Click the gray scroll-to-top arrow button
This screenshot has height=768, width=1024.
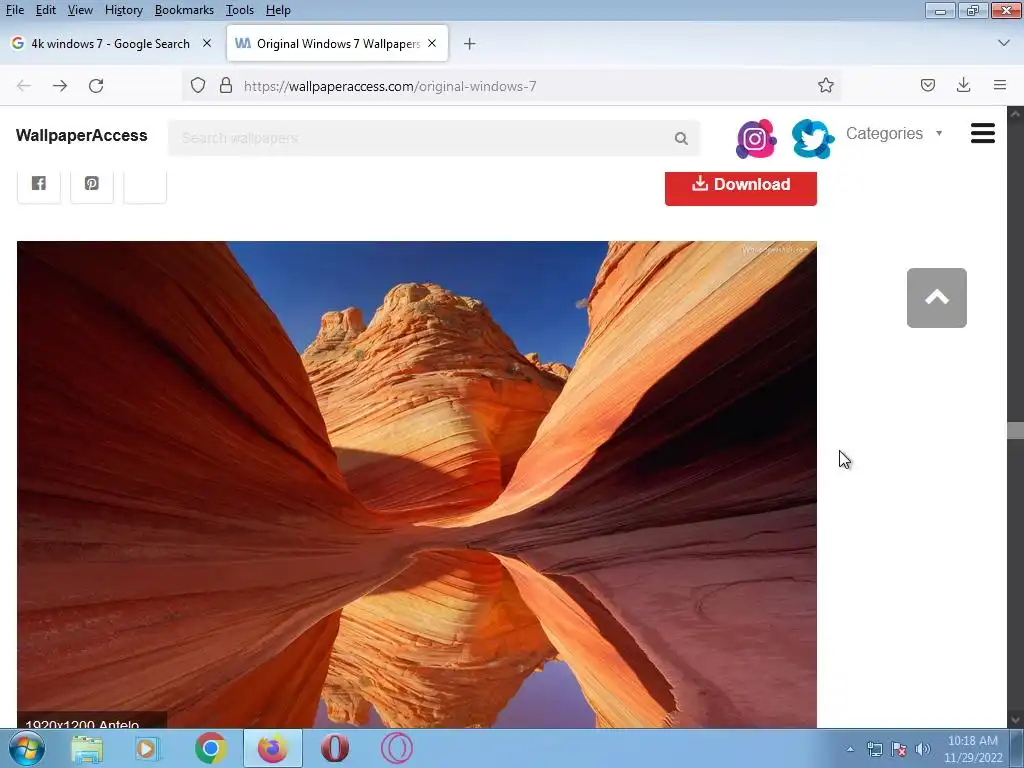point(936,298)
